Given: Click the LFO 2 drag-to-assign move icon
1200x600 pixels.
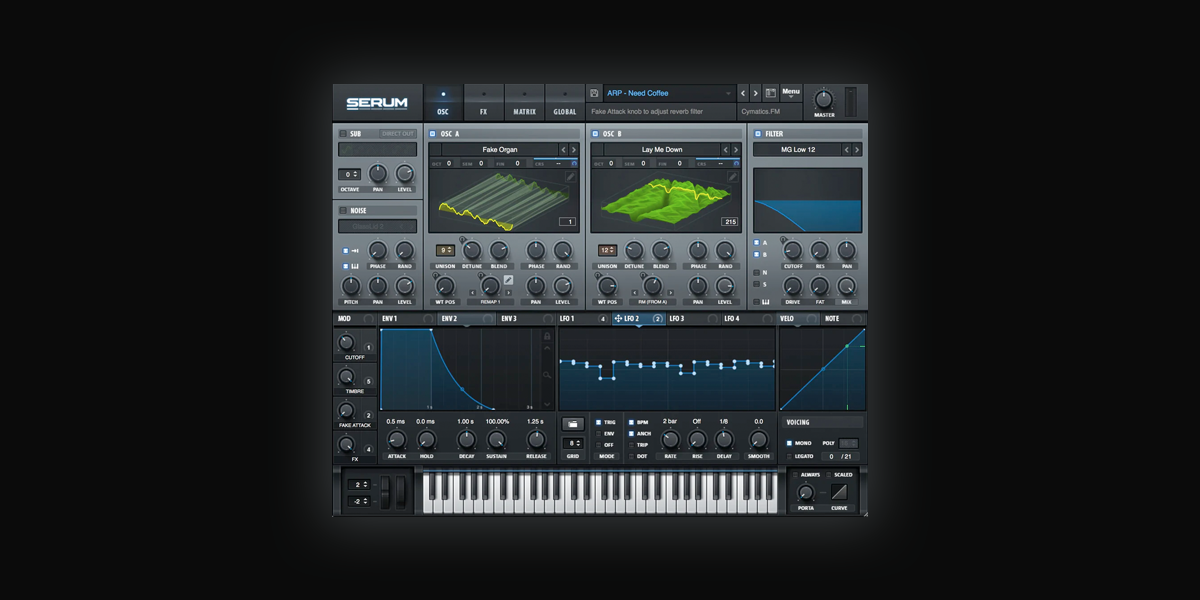Looking at the screenshot, I should pyautogui.click(x=618, y=319).
